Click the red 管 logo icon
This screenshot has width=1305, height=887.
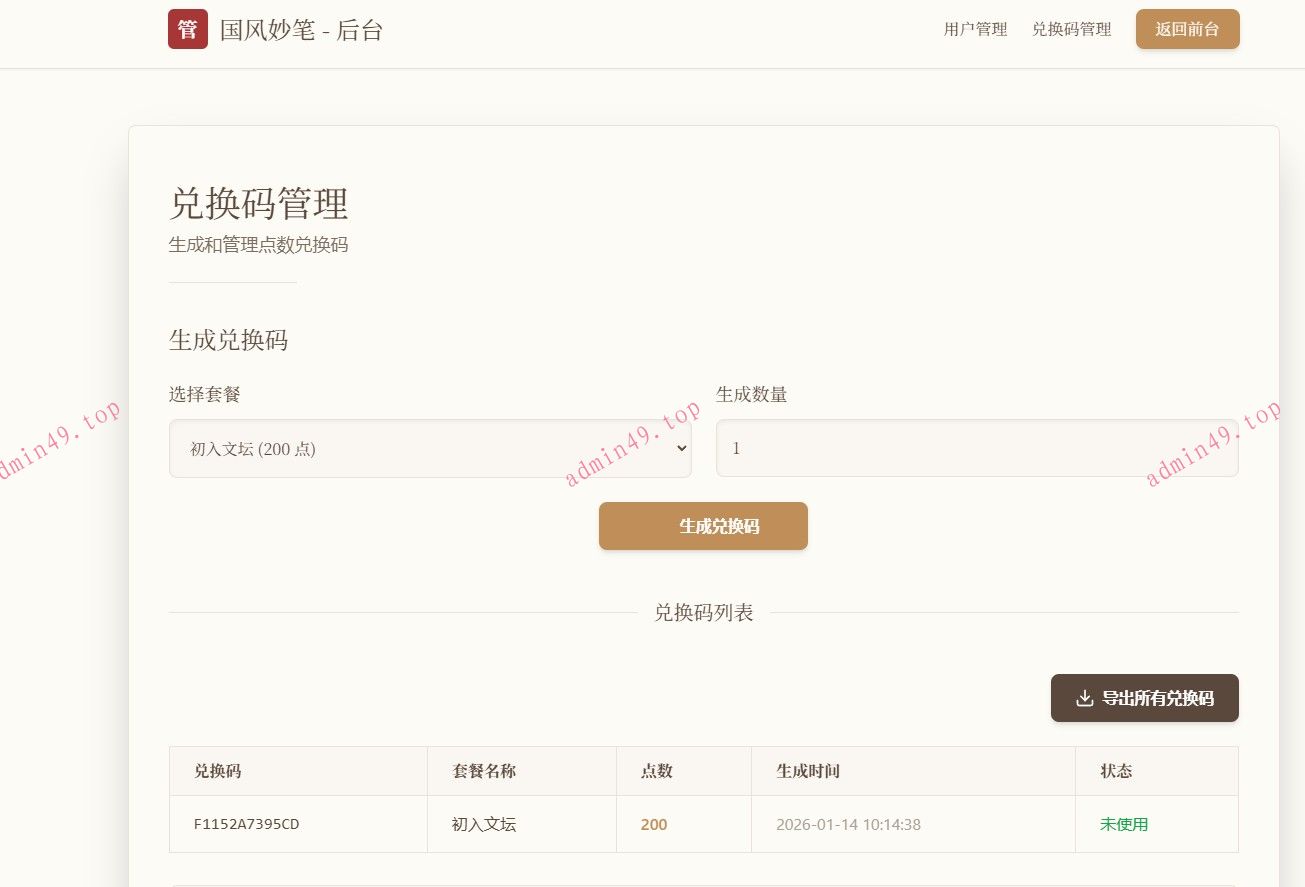(187, 29)
